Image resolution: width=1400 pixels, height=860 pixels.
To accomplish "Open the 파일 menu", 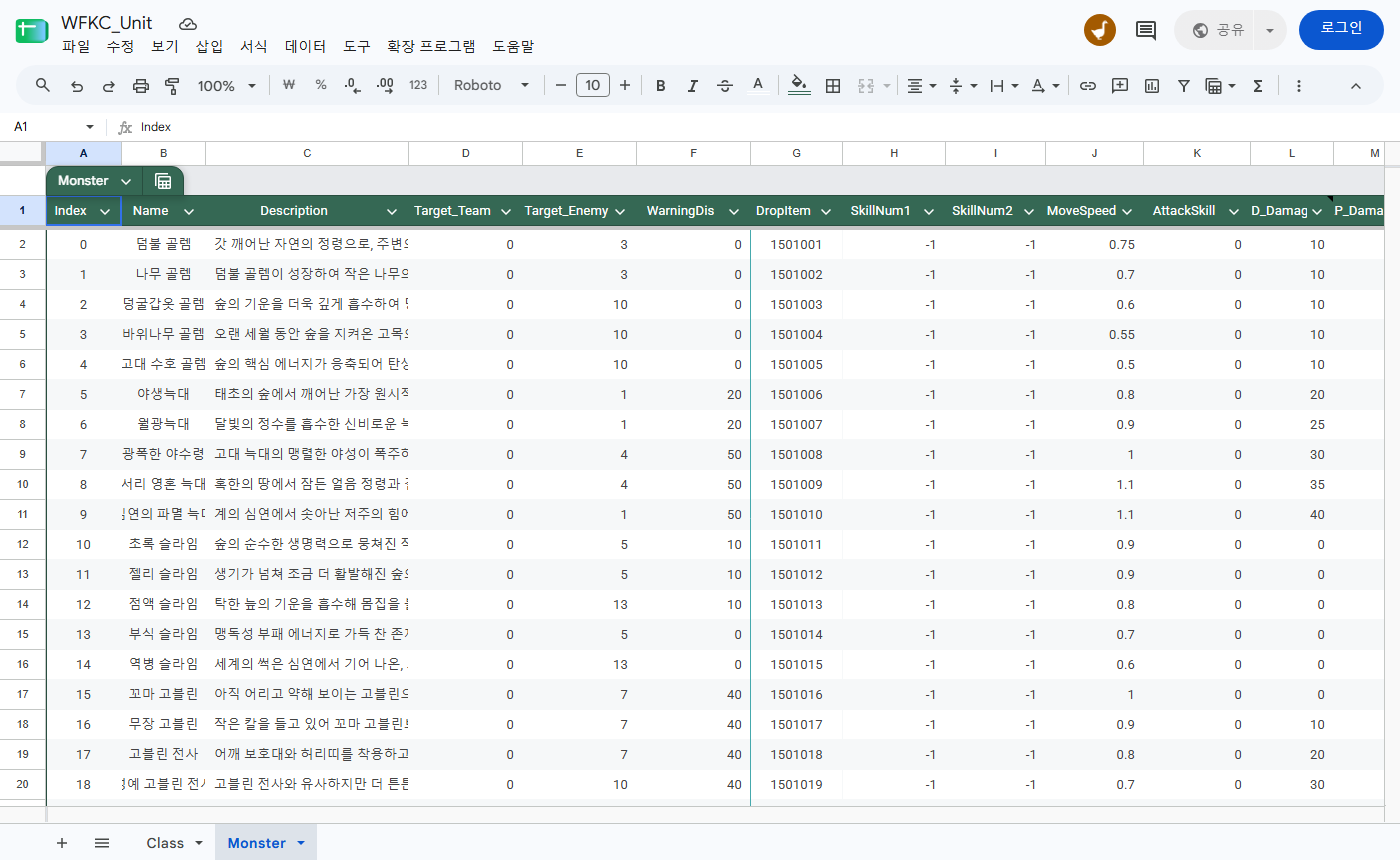I will [76, 46].
